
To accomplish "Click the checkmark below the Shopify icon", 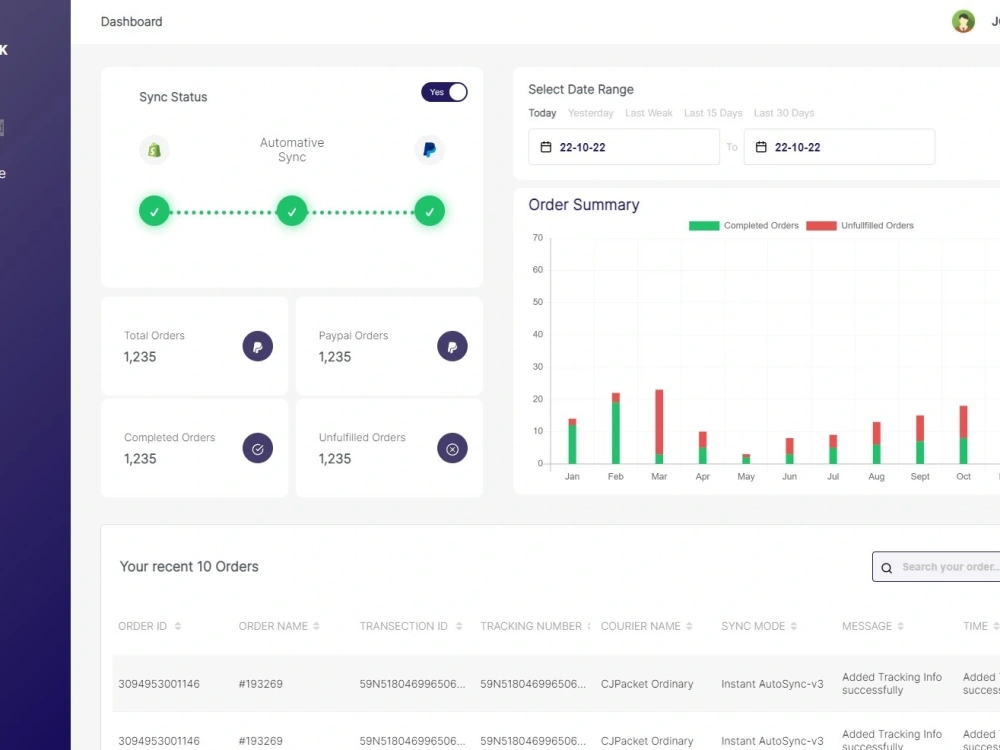I will pos(154,211).
